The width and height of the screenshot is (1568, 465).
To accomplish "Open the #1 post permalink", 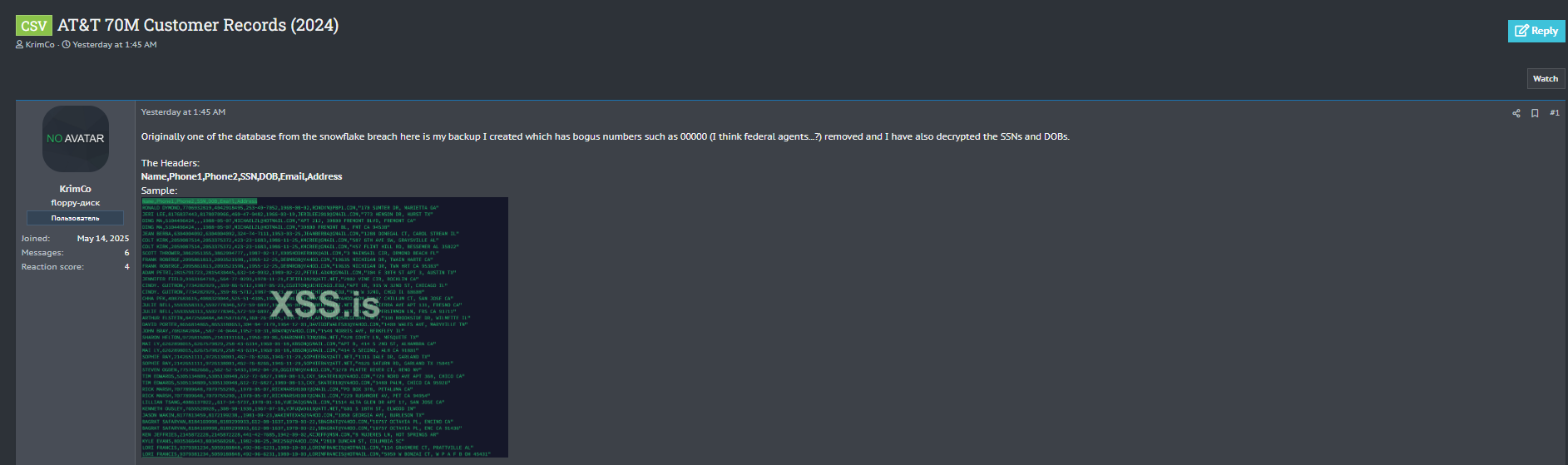I will pyautogui.click(x=1555, y=113).
